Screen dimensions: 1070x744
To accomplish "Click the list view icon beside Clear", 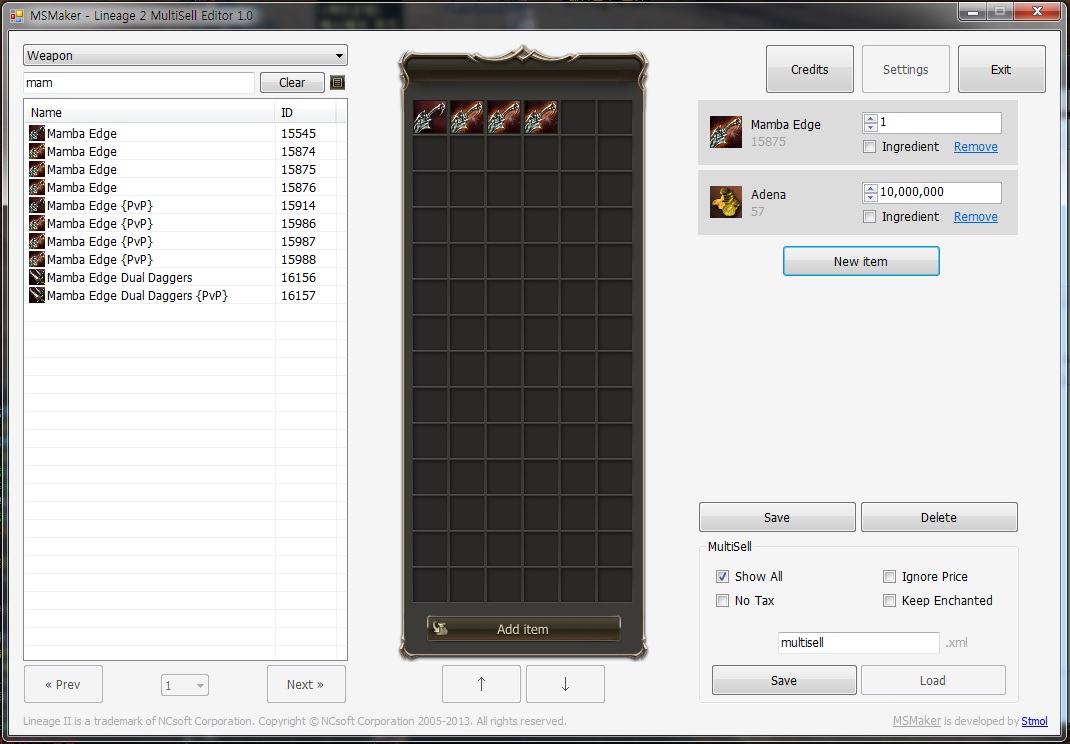I will pos(337,83).
